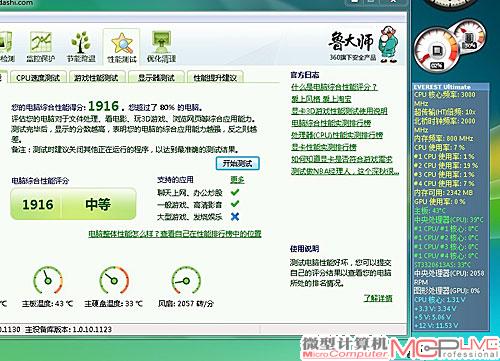Click the 了解详情 link

click(x=378, y=298)
